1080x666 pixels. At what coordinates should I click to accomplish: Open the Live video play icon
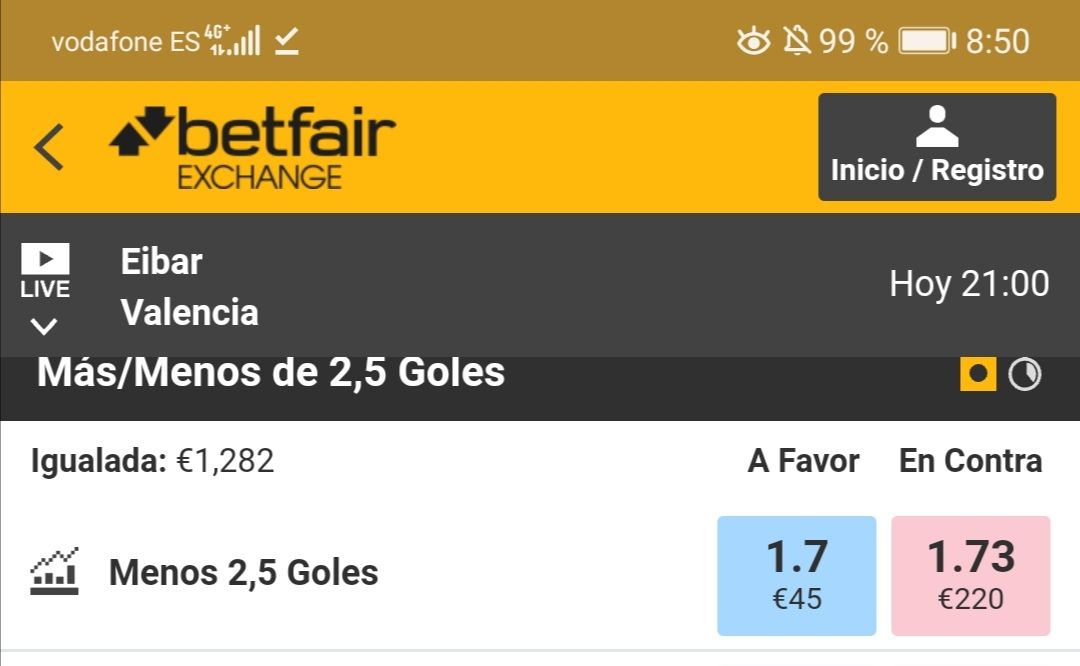point(45,259)
